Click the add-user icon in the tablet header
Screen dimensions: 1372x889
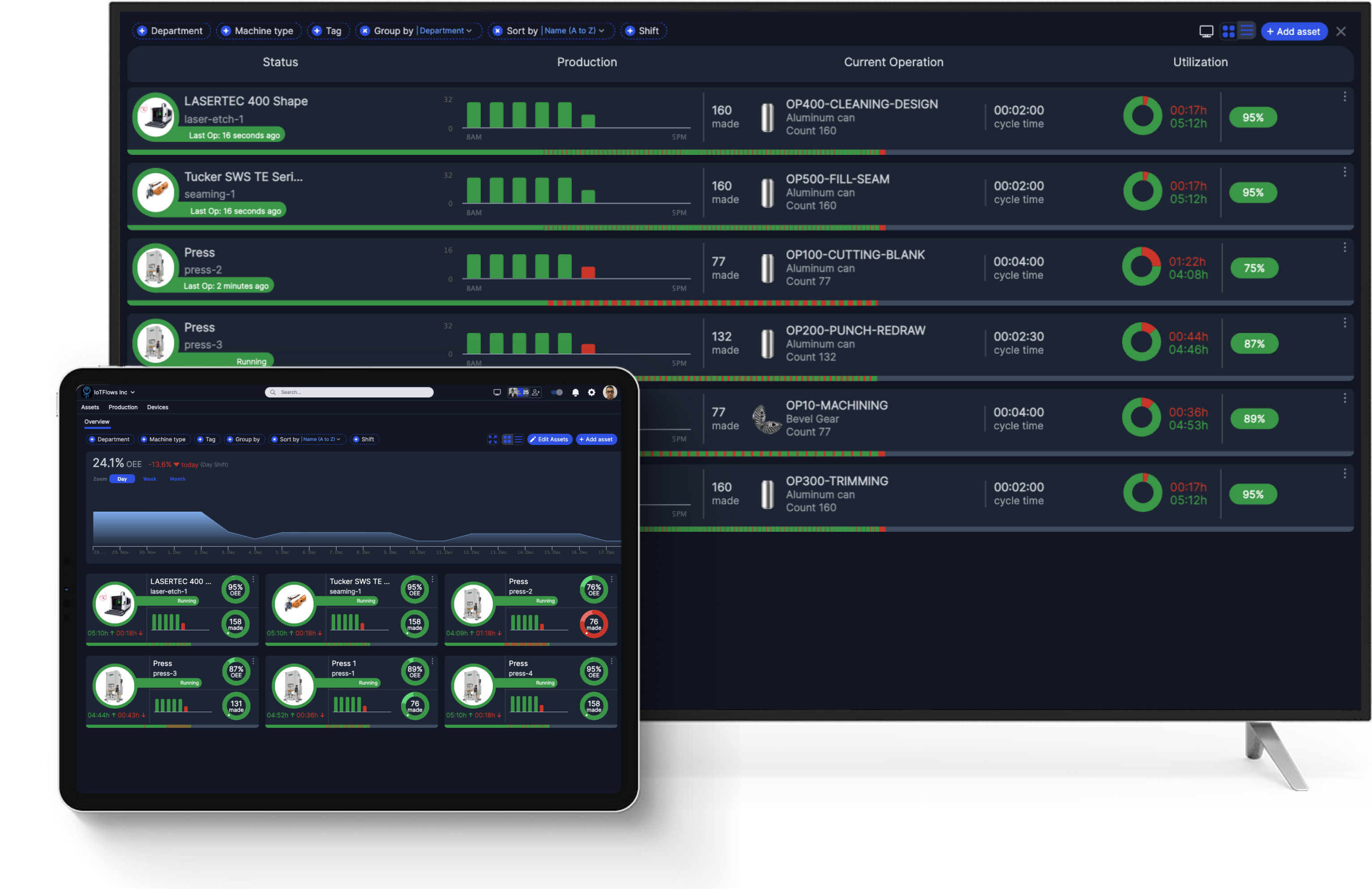[536, 393]
